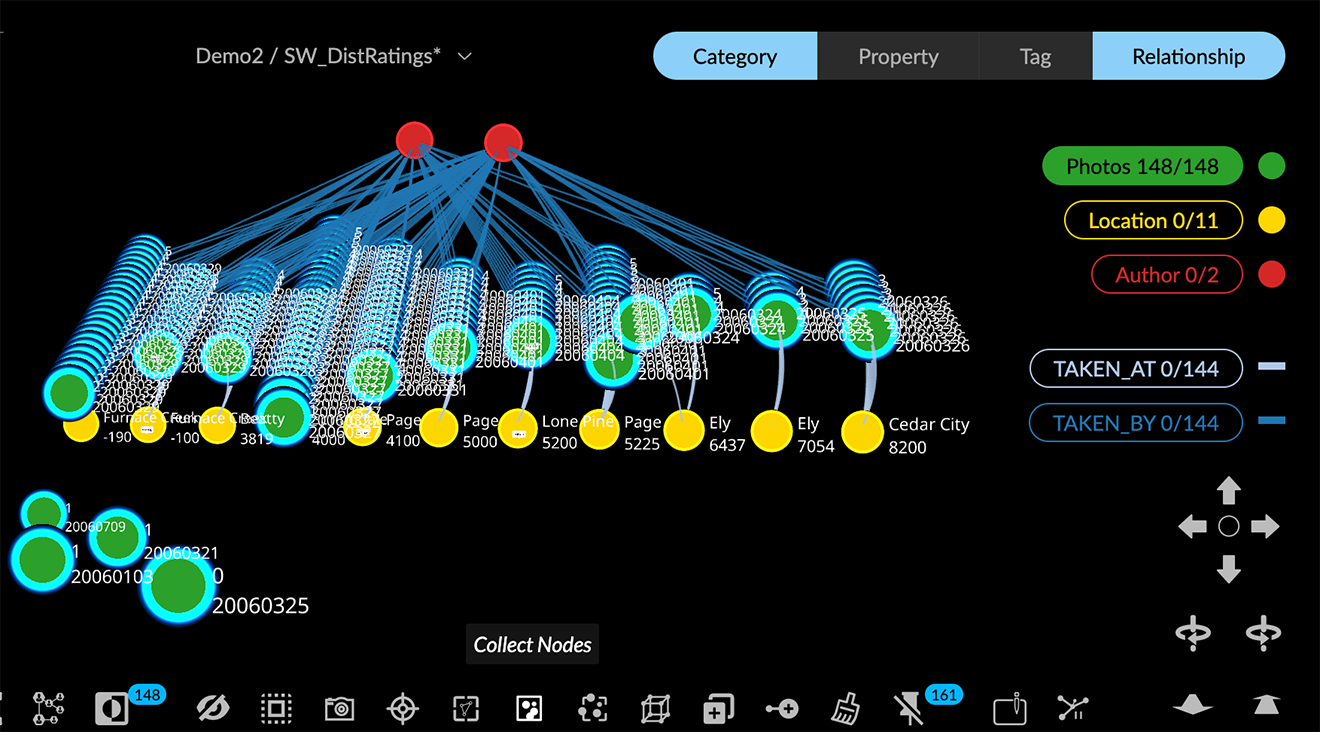The image size is (1320, 732).
Task: Click the broom clean-up icon
Action: (846, 709)
